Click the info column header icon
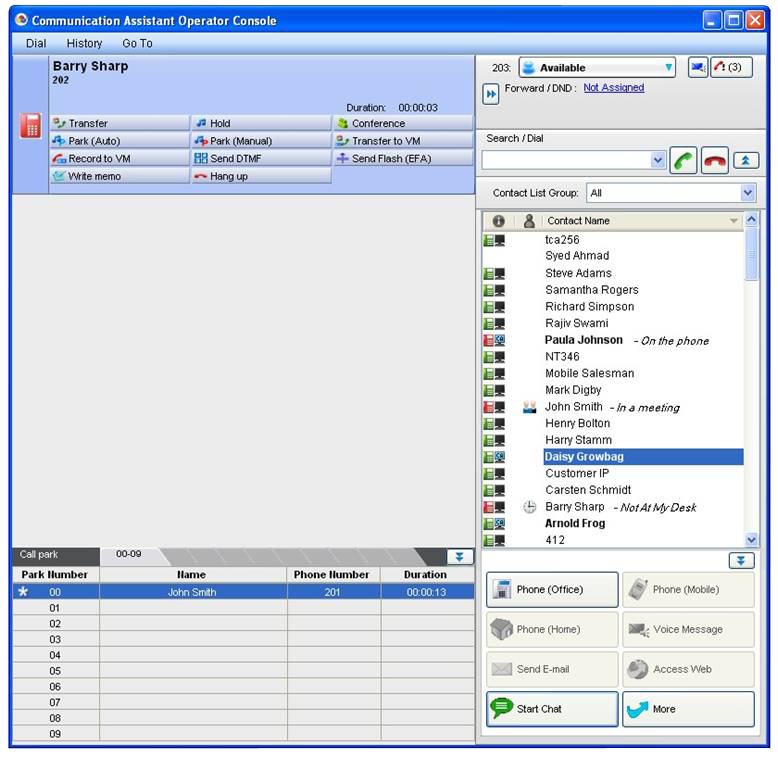This screenshot has width=778, height=758. (x=499, y=221)
